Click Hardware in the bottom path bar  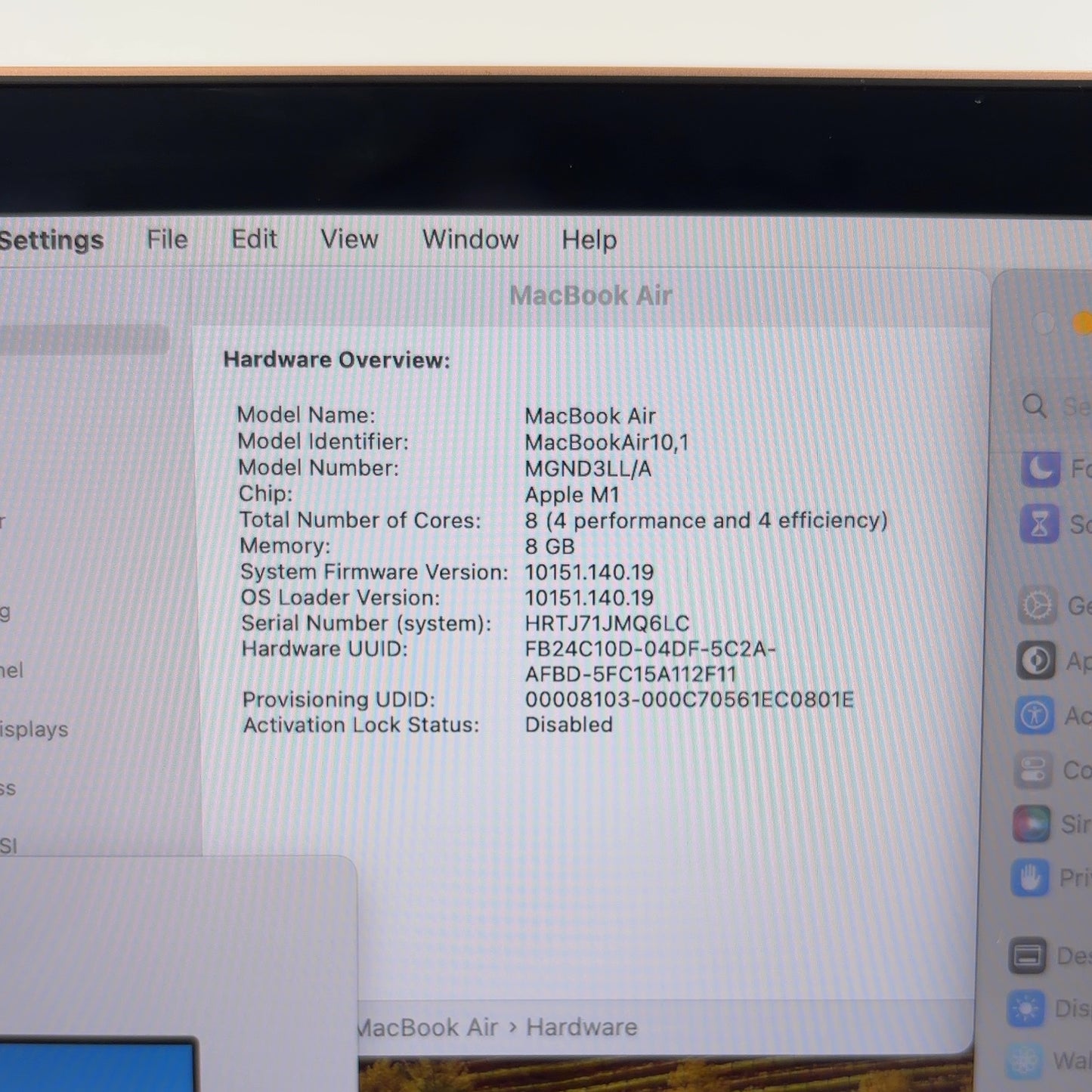coord(582,1028)
